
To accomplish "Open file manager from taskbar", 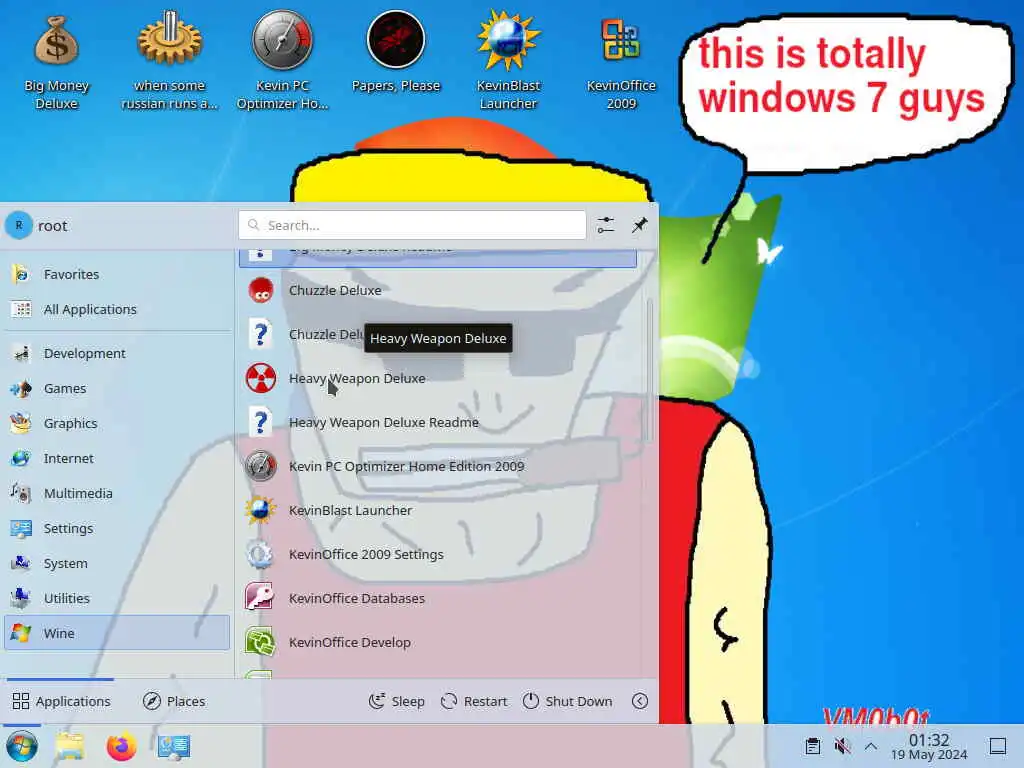I will [x=70, y=746].
